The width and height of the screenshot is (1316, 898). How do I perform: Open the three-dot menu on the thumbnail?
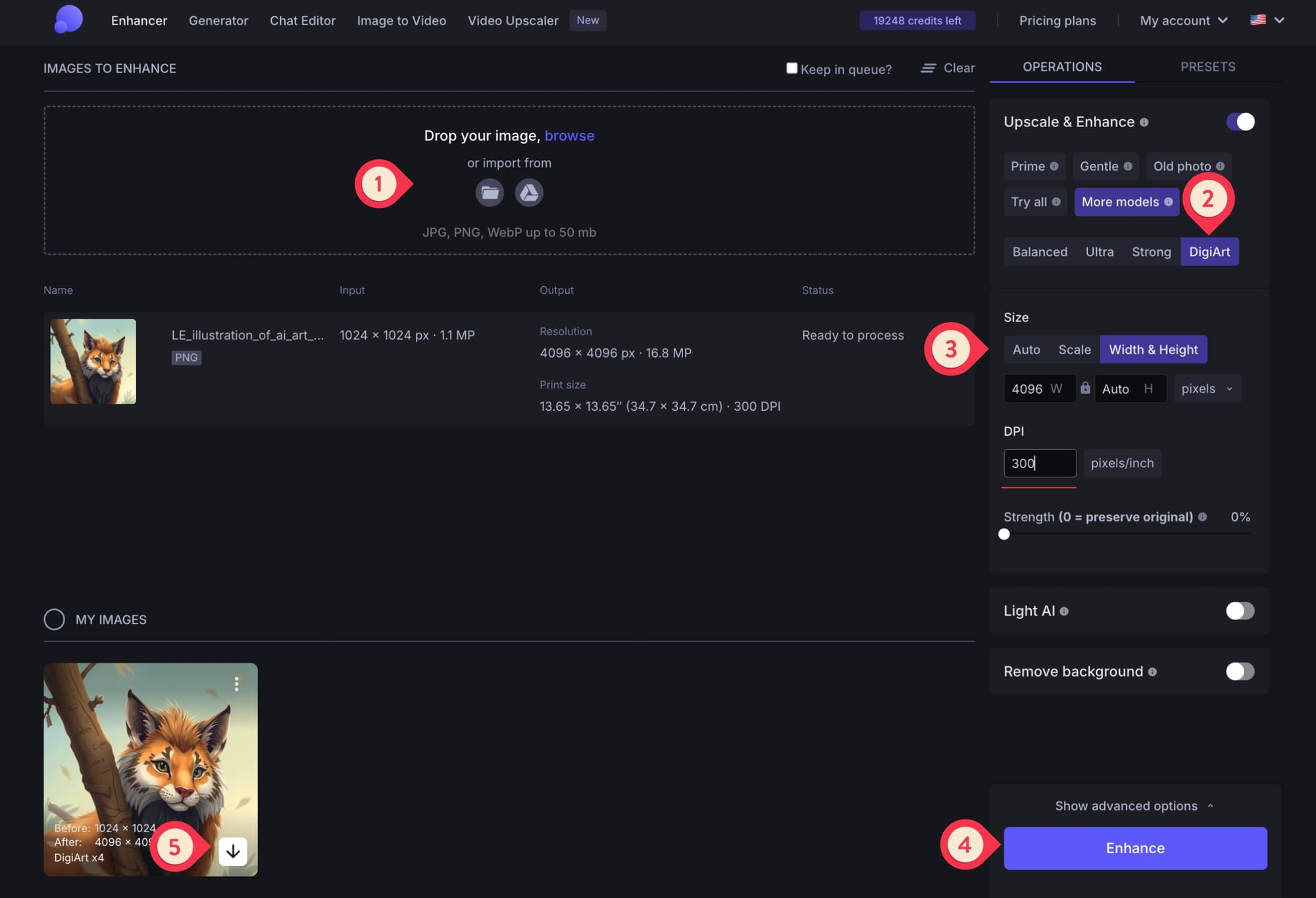[237, 684]
